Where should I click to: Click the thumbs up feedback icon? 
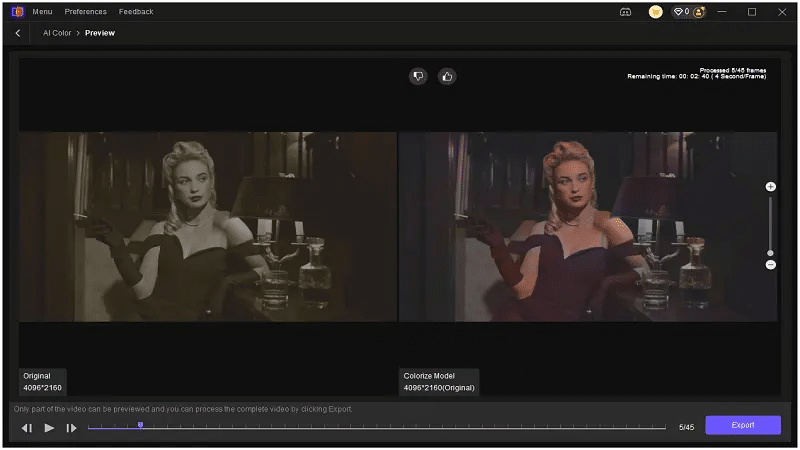pyautogui.click(x=447, y=76)
